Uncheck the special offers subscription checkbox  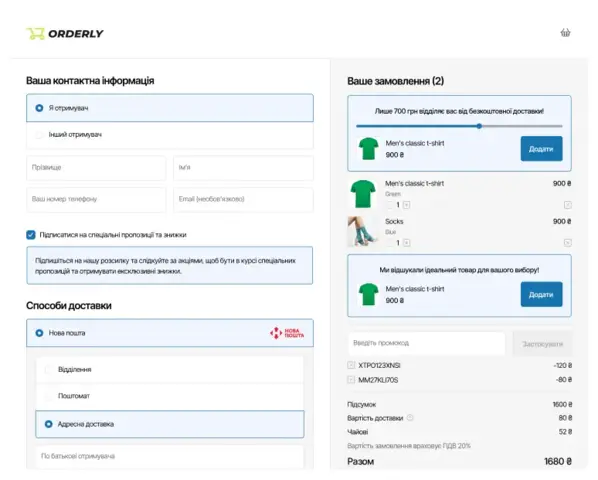tap(31, 235)
